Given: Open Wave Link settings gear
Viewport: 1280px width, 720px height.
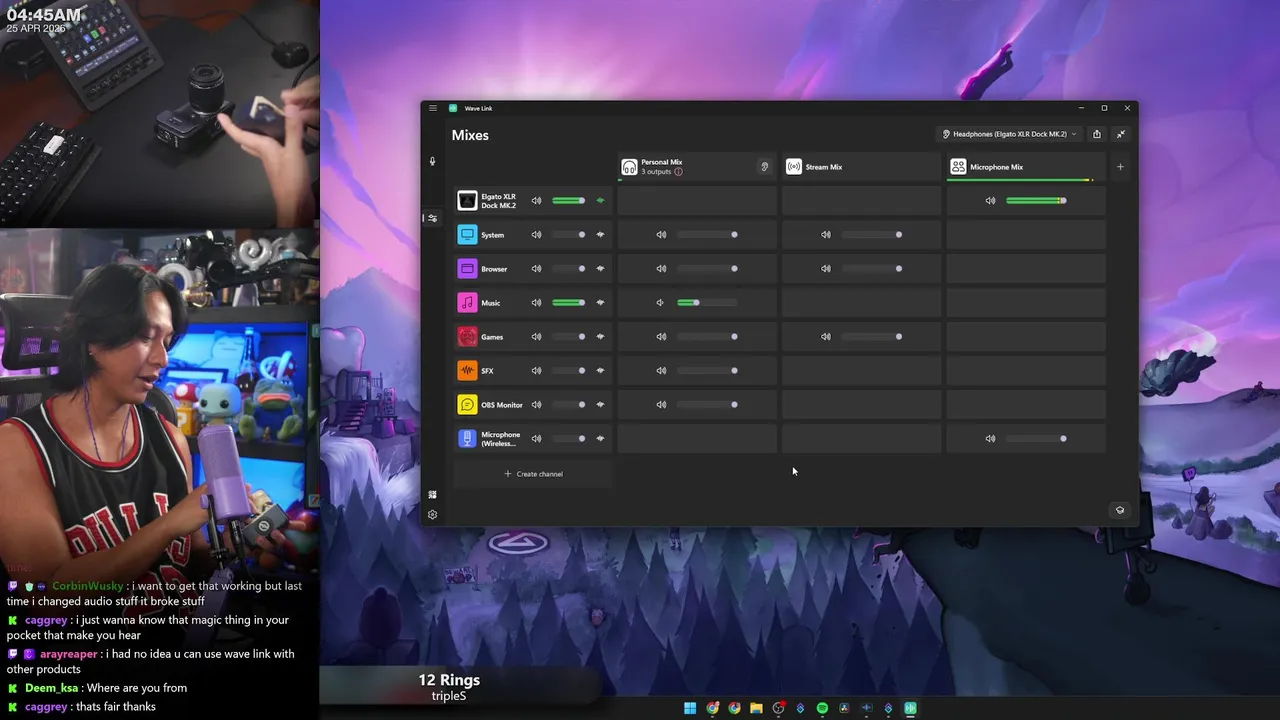Looking at the screenshot, I should tap(432, 515).
